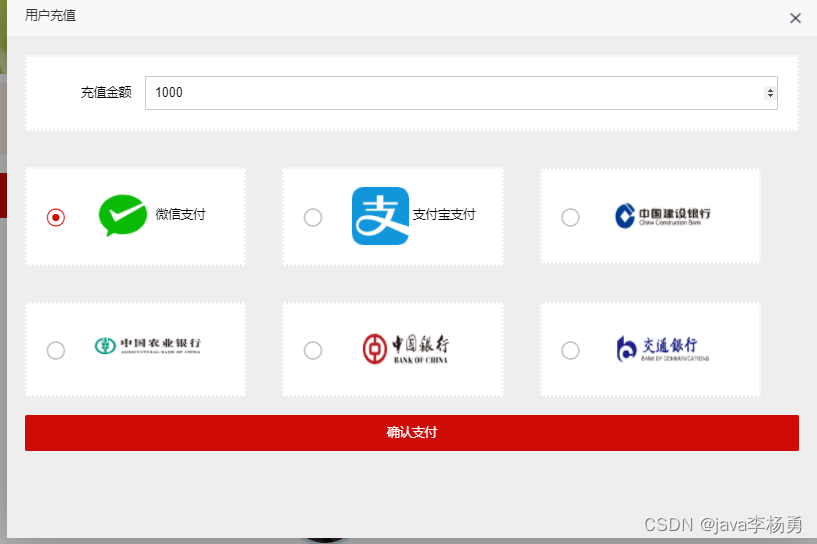
Task: Click the red Bank of China logo
Action: (x=405, y=349)
